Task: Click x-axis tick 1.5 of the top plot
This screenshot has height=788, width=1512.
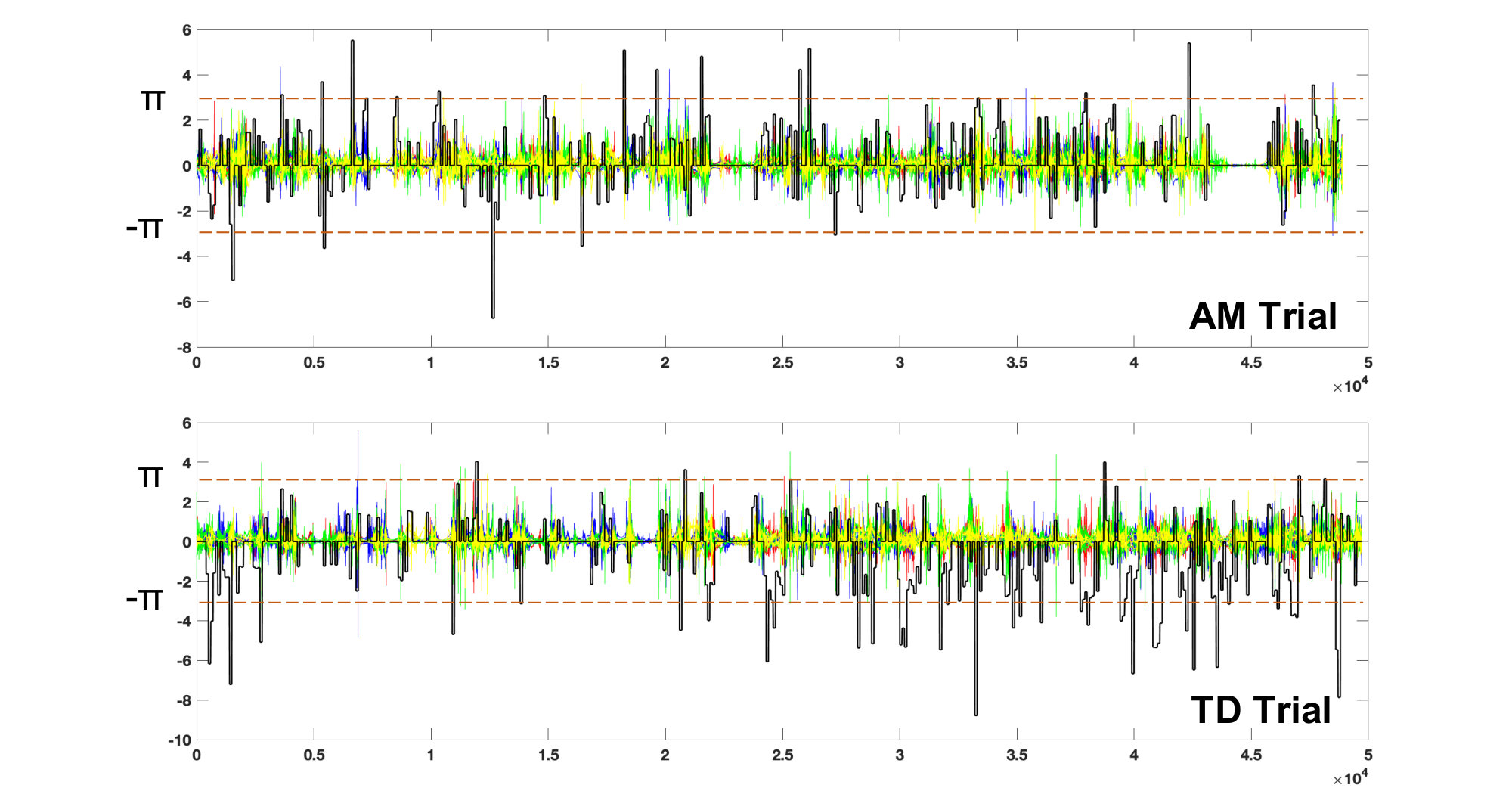Action: 548,363
